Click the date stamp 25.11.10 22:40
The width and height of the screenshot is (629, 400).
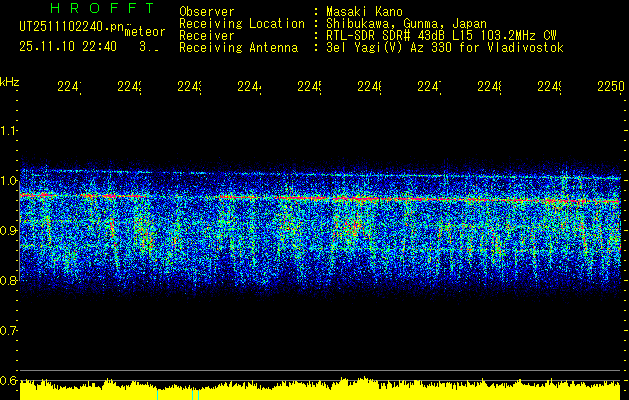tap(68, 47)
